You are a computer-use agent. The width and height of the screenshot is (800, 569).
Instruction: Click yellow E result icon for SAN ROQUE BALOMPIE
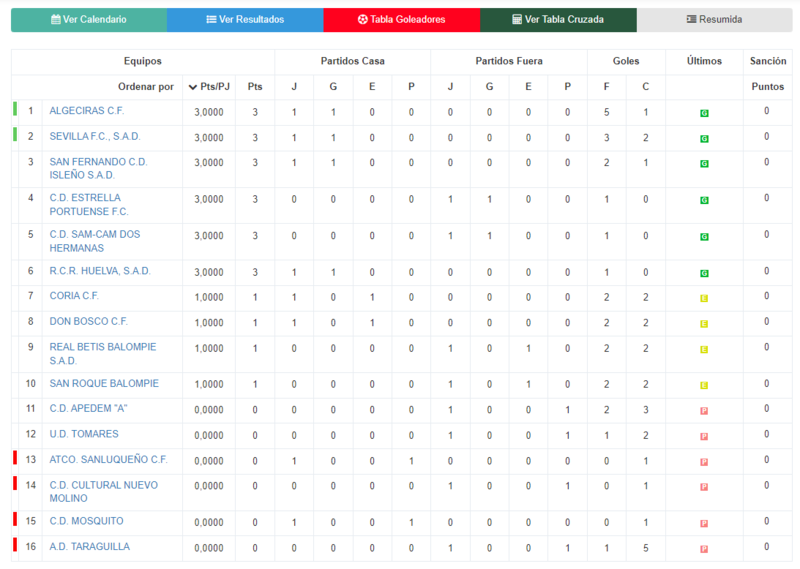pyautogui.click(x=704, y=386)
